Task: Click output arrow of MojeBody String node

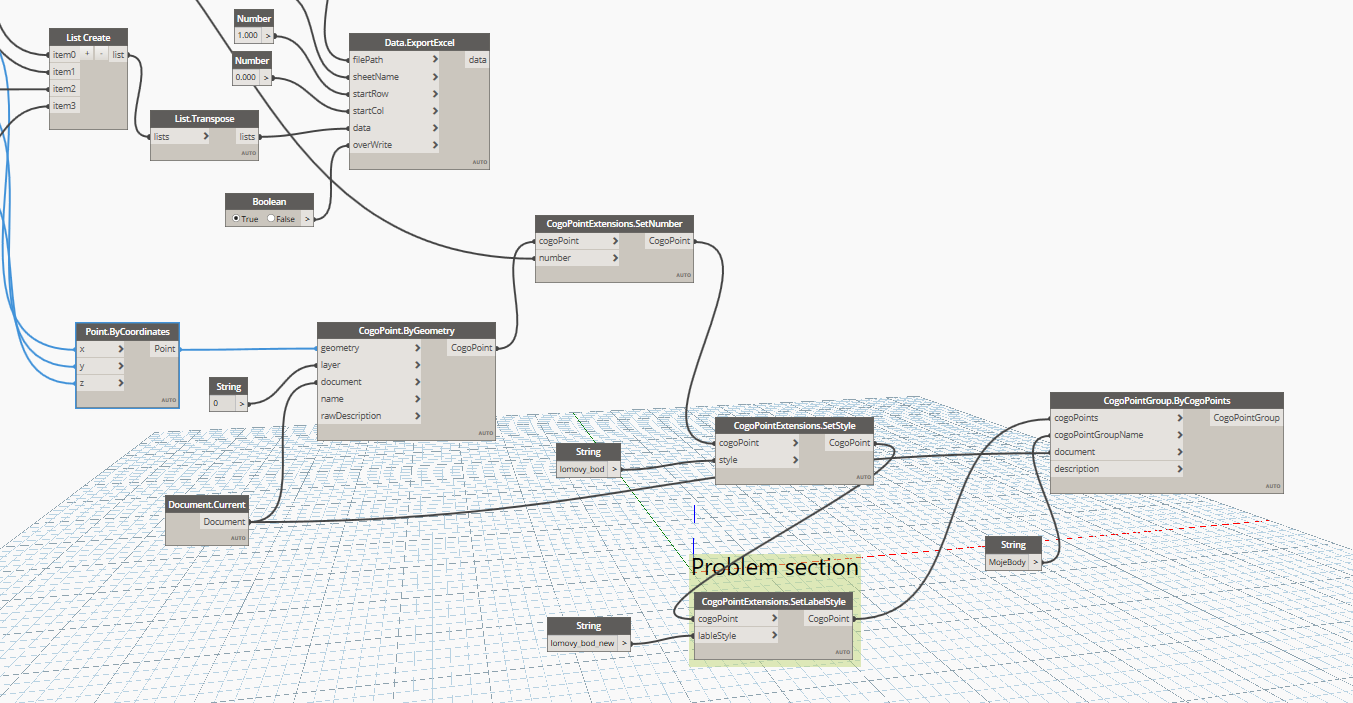Action: 1036,562
